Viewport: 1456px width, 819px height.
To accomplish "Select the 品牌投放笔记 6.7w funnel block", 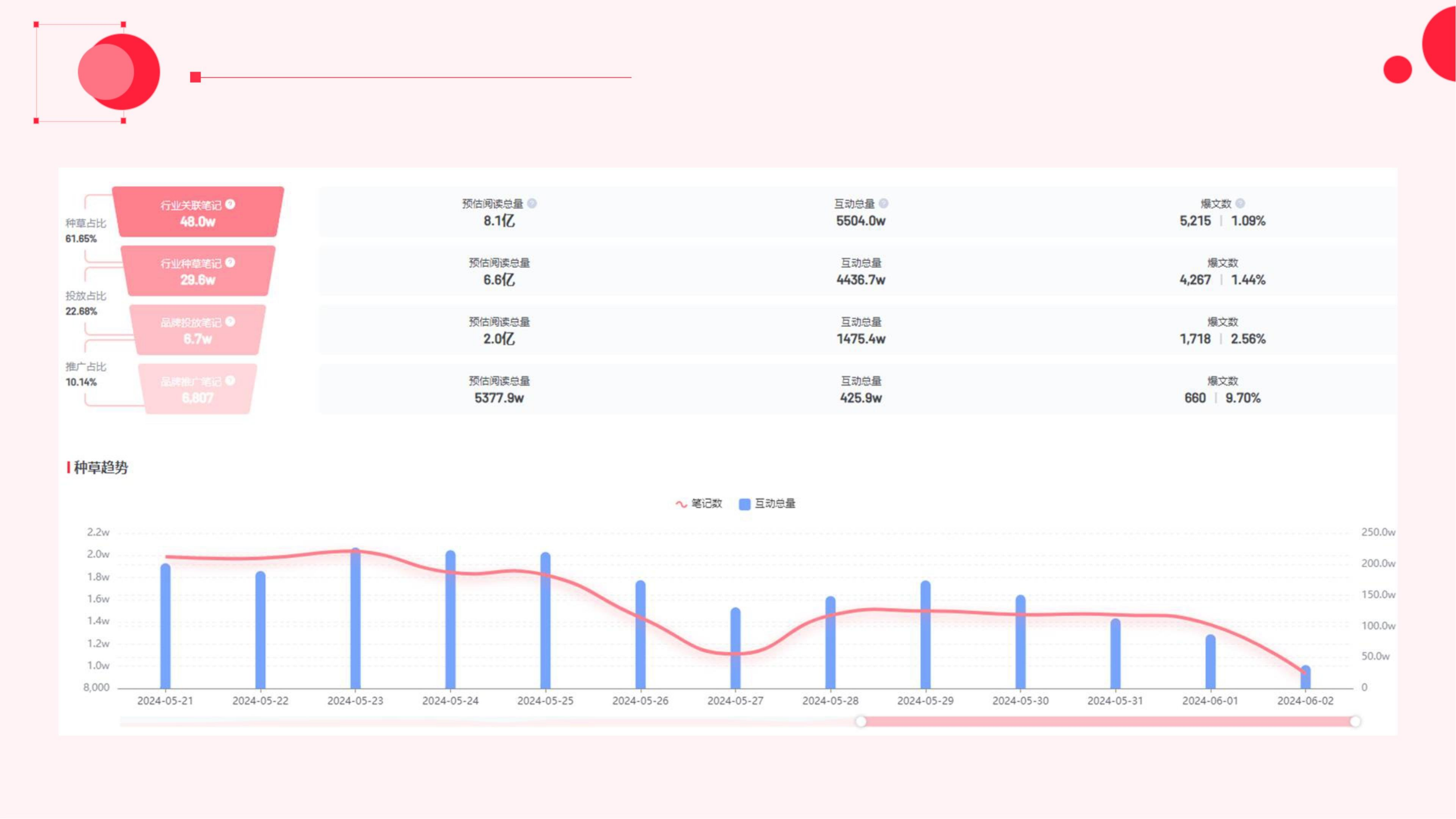I will click(x=198, y=331).
